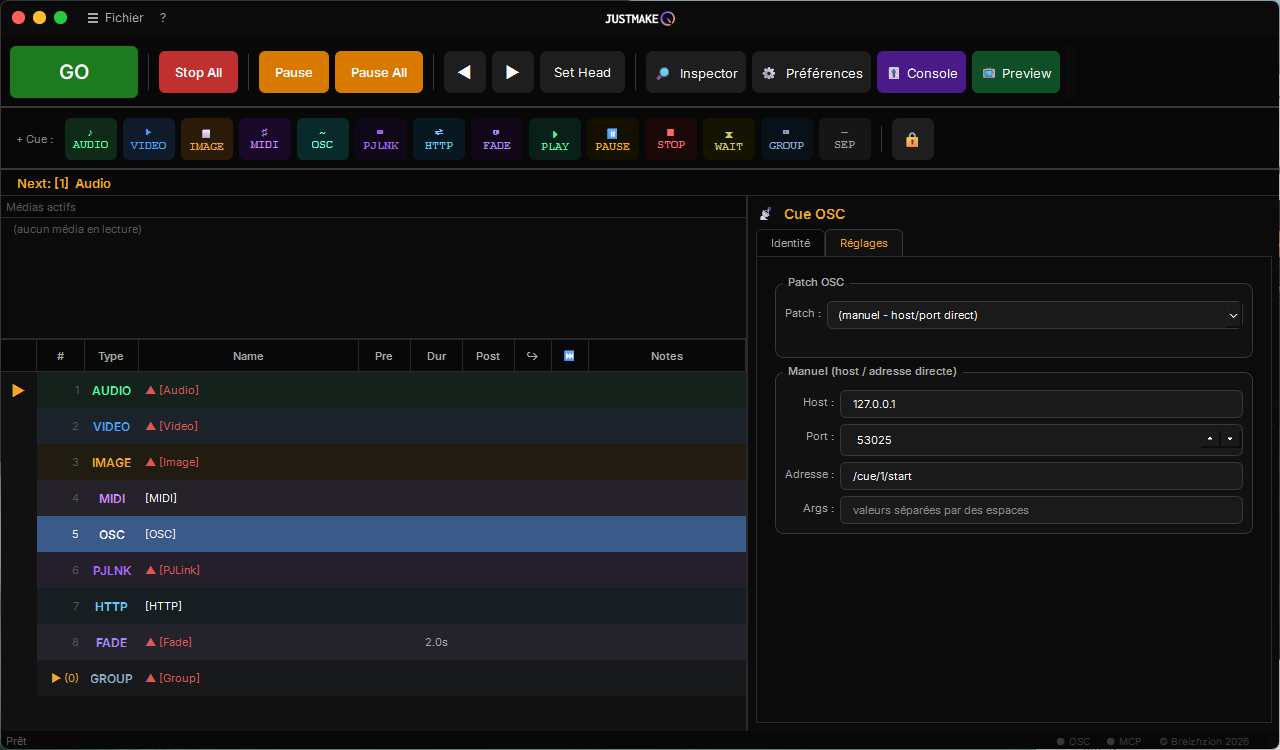Click the Args input field
Image resolution: width=1280 pixels, height=750 pixels.
(1041, 510)
